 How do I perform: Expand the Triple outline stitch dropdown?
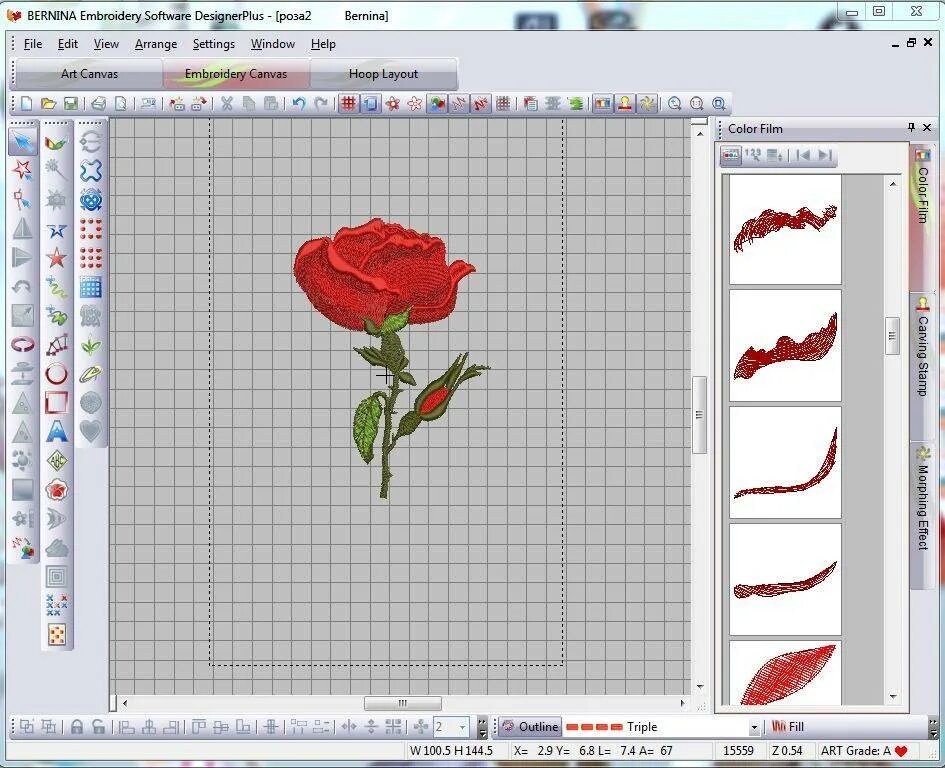tap(754, 728)
